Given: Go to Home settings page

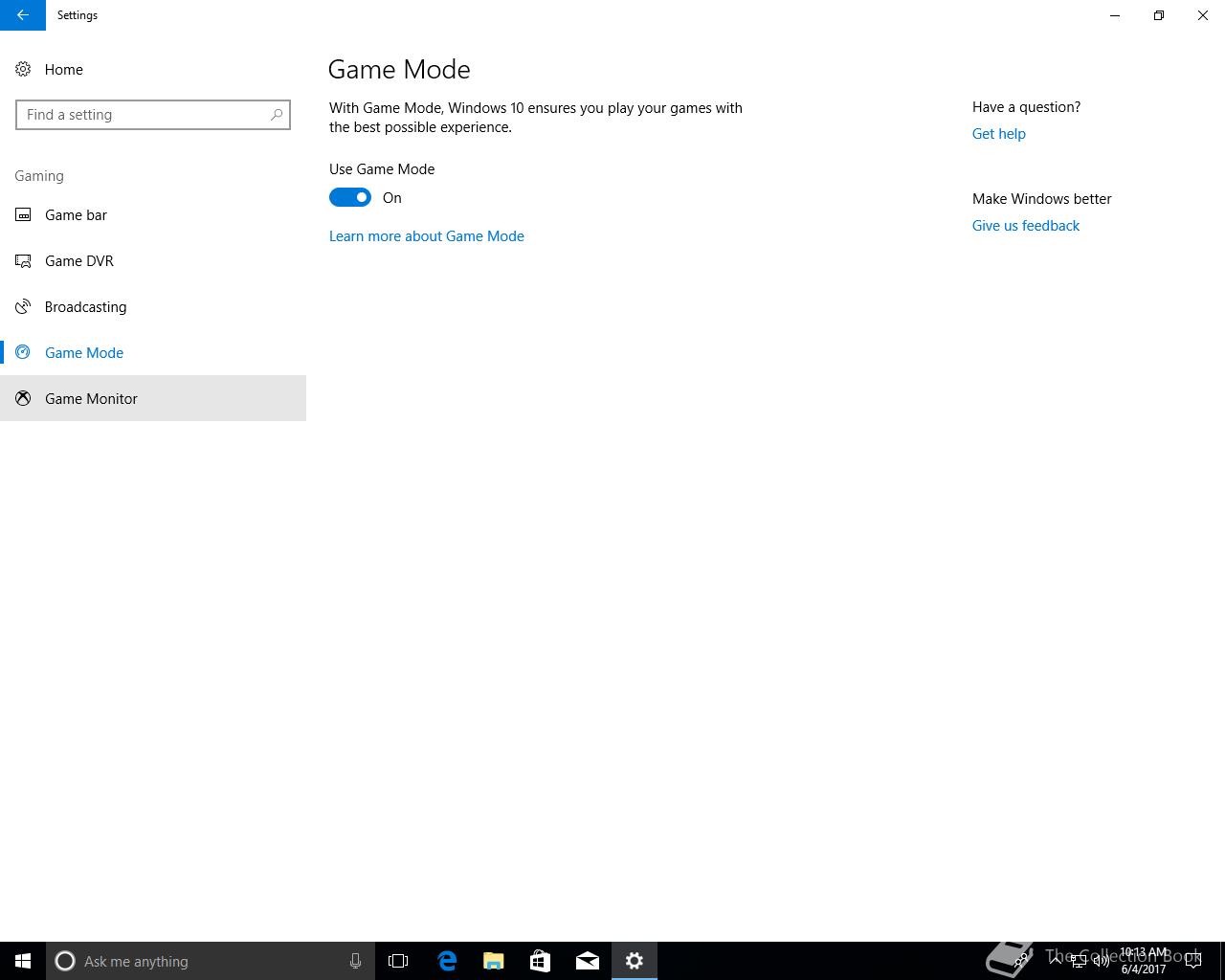Looking at the screenshot, I should tap(153, 69).
